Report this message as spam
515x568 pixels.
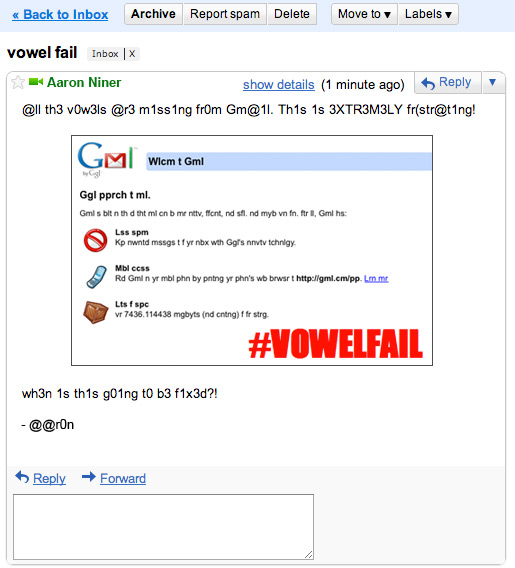click(x=225, y=14)
